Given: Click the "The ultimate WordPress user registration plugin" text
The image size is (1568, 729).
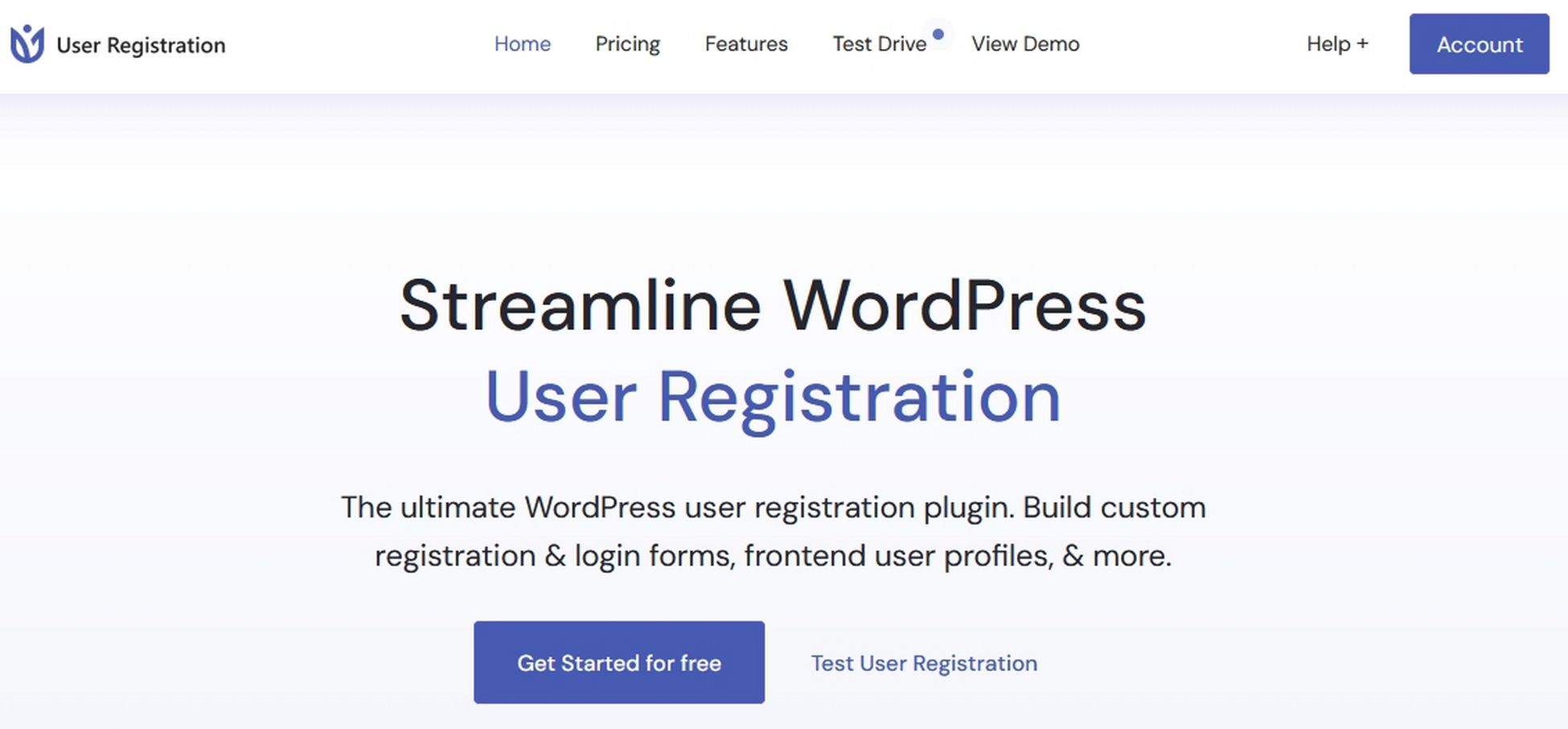Looking at the screenshot, I should pyautogui.click(x=678, y=508).
